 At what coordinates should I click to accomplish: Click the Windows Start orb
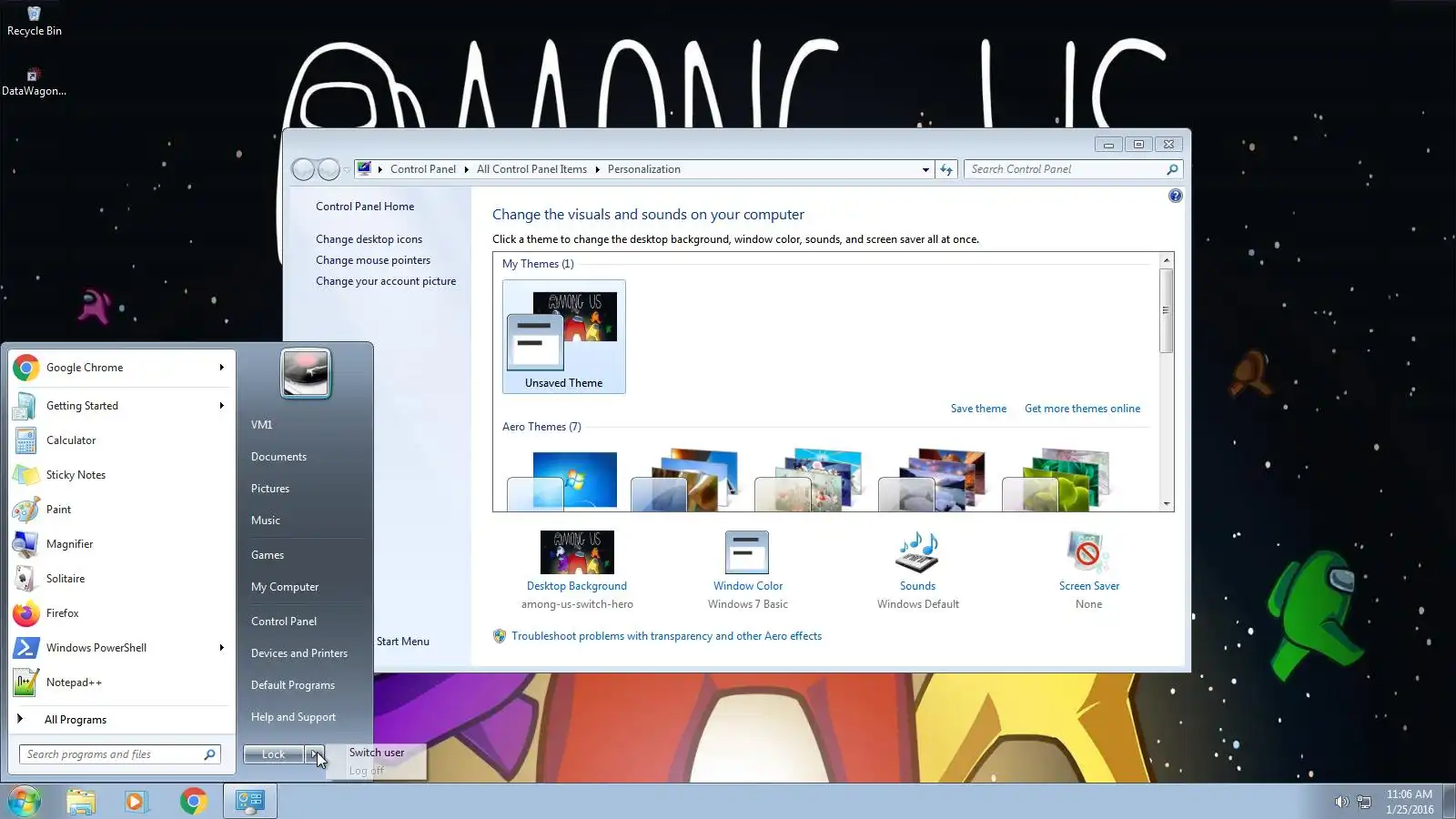(25, 802)
